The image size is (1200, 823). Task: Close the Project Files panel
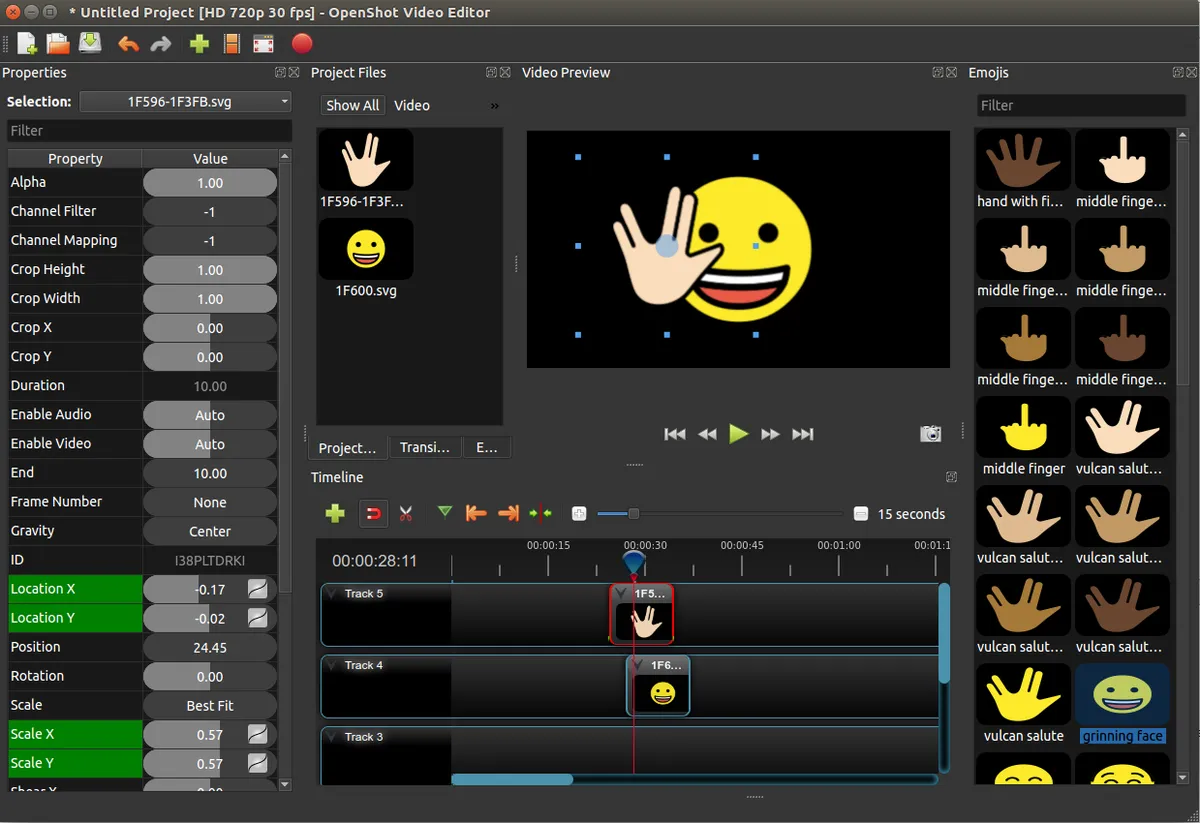tap(505, 72)
